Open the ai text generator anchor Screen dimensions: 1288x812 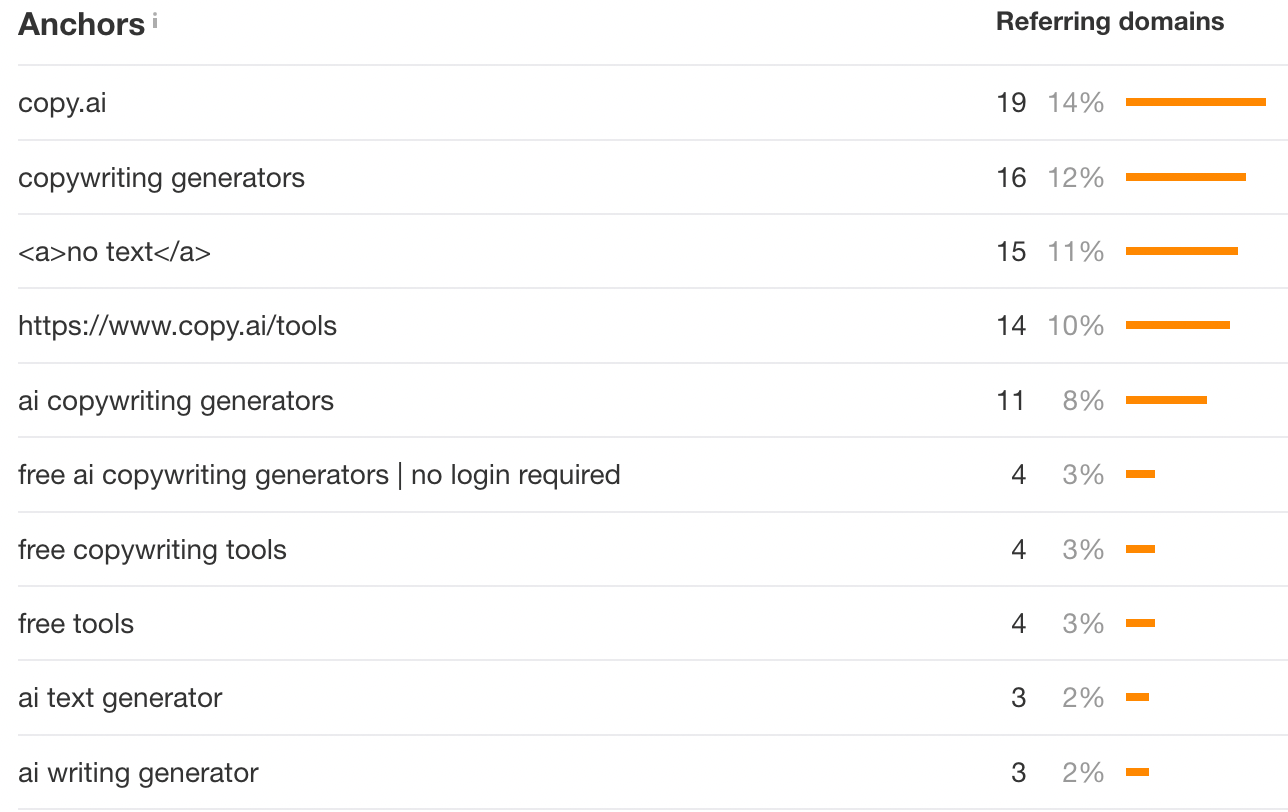point(120,698)
